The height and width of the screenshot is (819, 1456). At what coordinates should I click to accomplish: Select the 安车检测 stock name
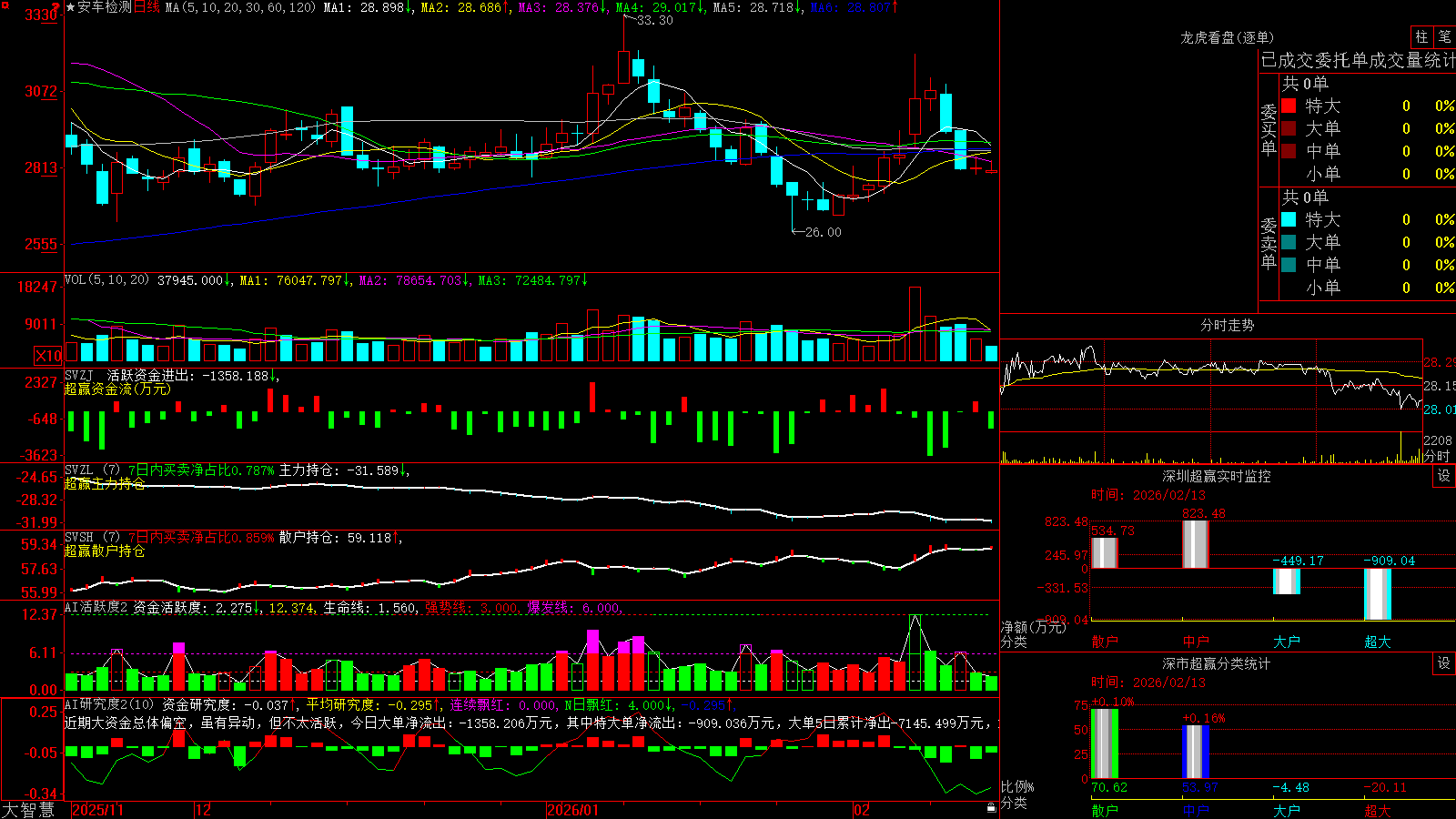coord(105,7)
